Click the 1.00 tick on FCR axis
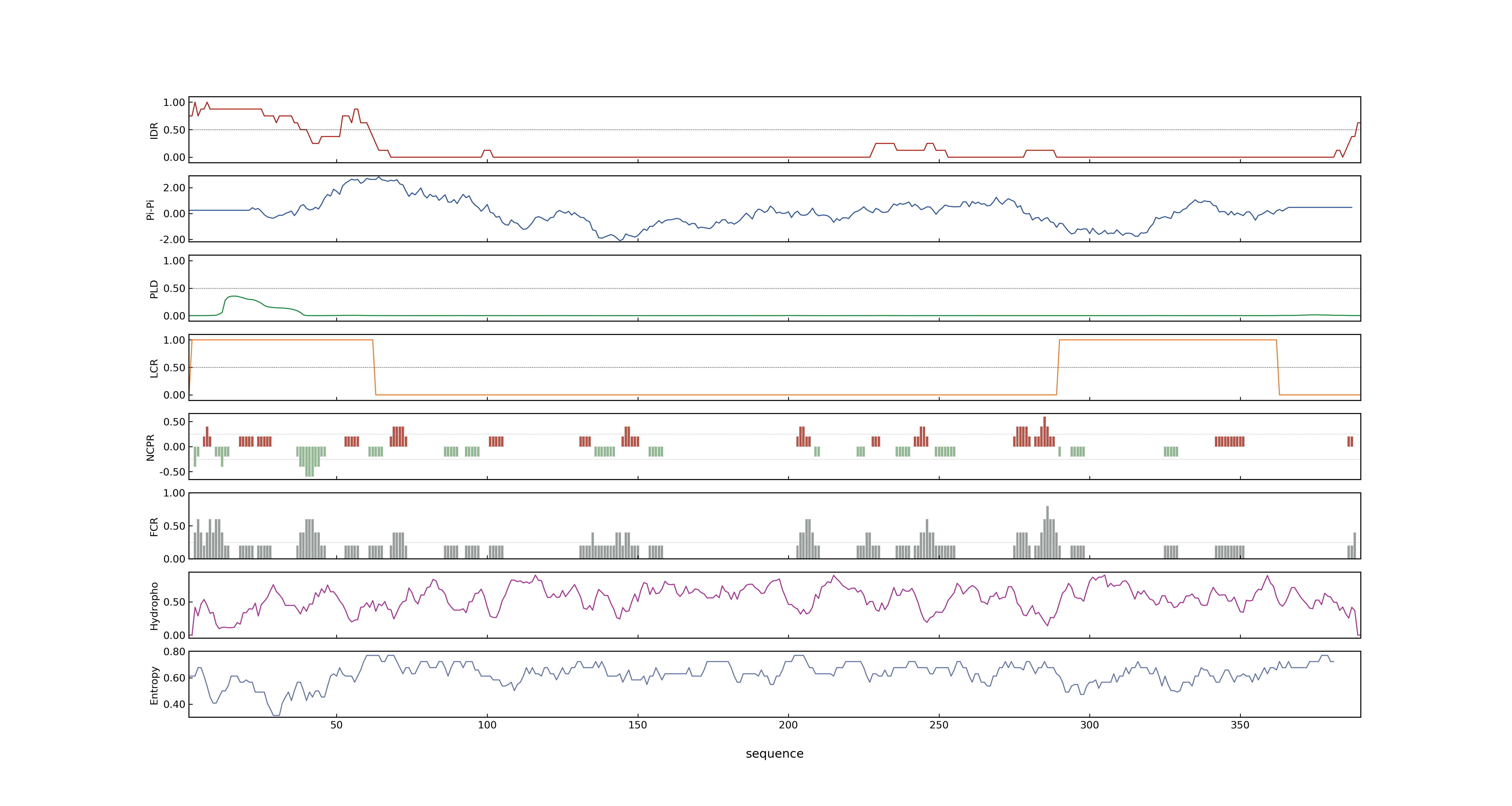1512x806 pixels. pyautogui.click(x=174, y=493)
